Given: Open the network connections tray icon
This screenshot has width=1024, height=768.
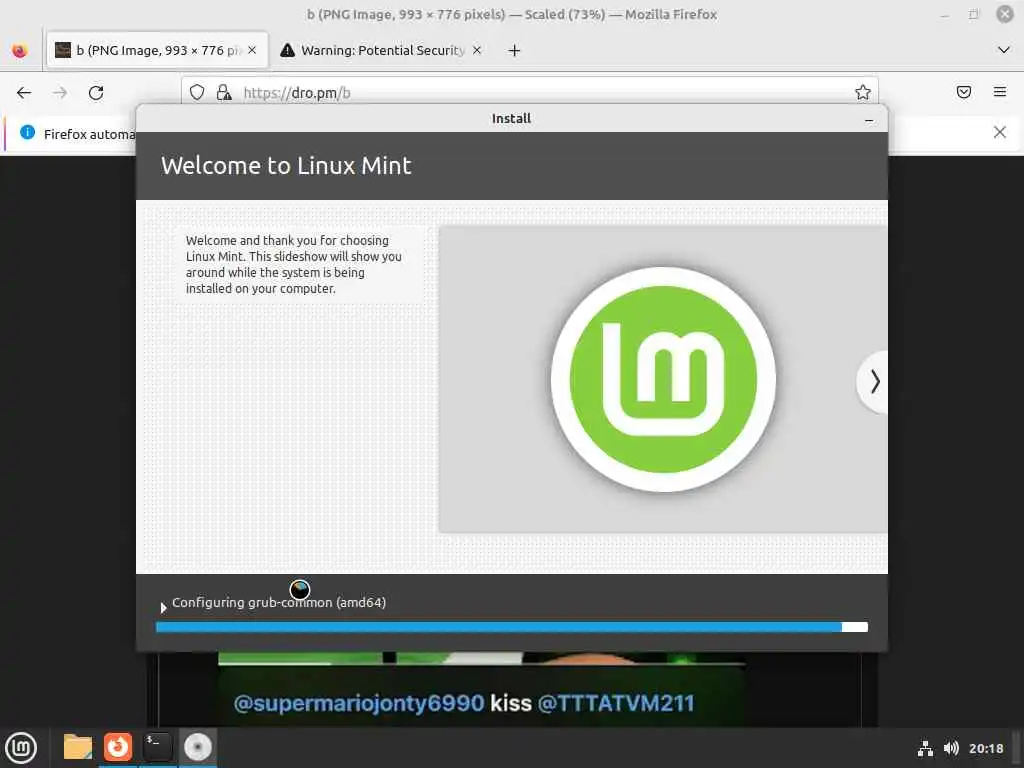Looking at the screenshot, I should click(925, 748).
